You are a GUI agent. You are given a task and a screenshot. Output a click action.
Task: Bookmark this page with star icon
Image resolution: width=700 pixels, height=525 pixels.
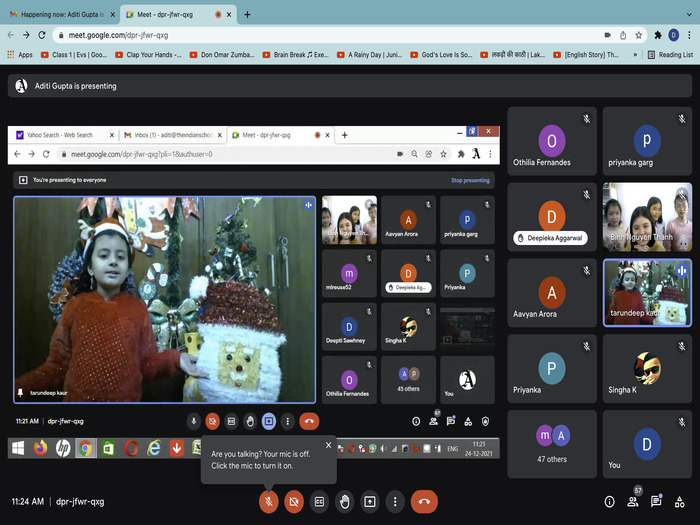click(x=638, y=35)
